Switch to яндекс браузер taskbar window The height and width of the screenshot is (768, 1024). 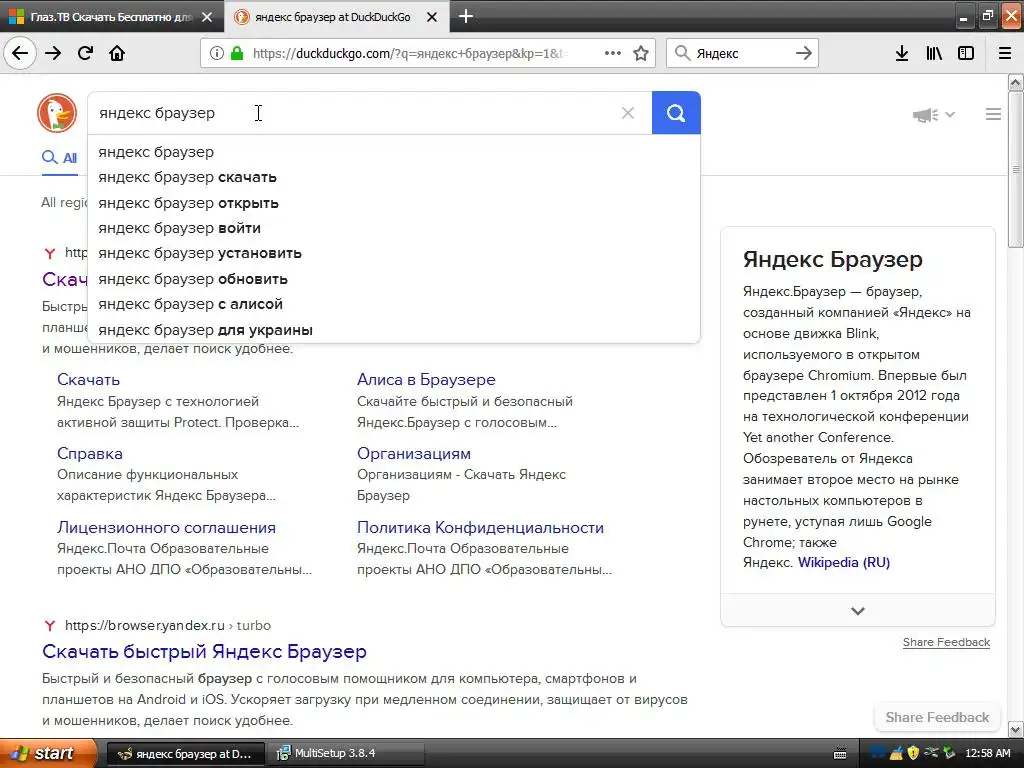point(185,754)
